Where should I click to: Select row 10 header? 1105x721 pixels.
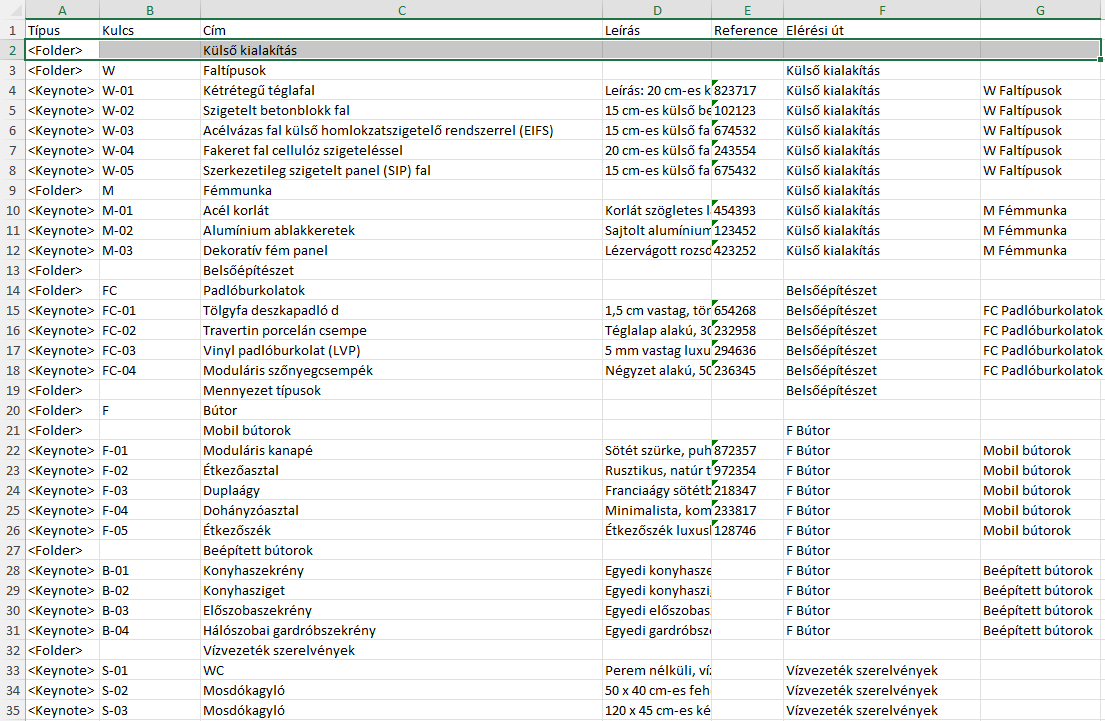click(11, 210)
